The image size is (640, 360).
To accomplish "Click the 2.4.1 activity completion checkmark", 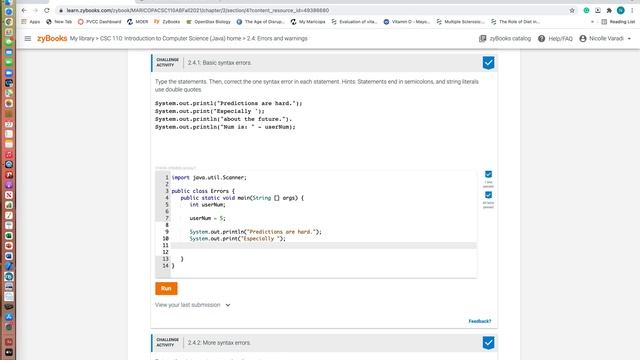I will (x=488, y=63).
